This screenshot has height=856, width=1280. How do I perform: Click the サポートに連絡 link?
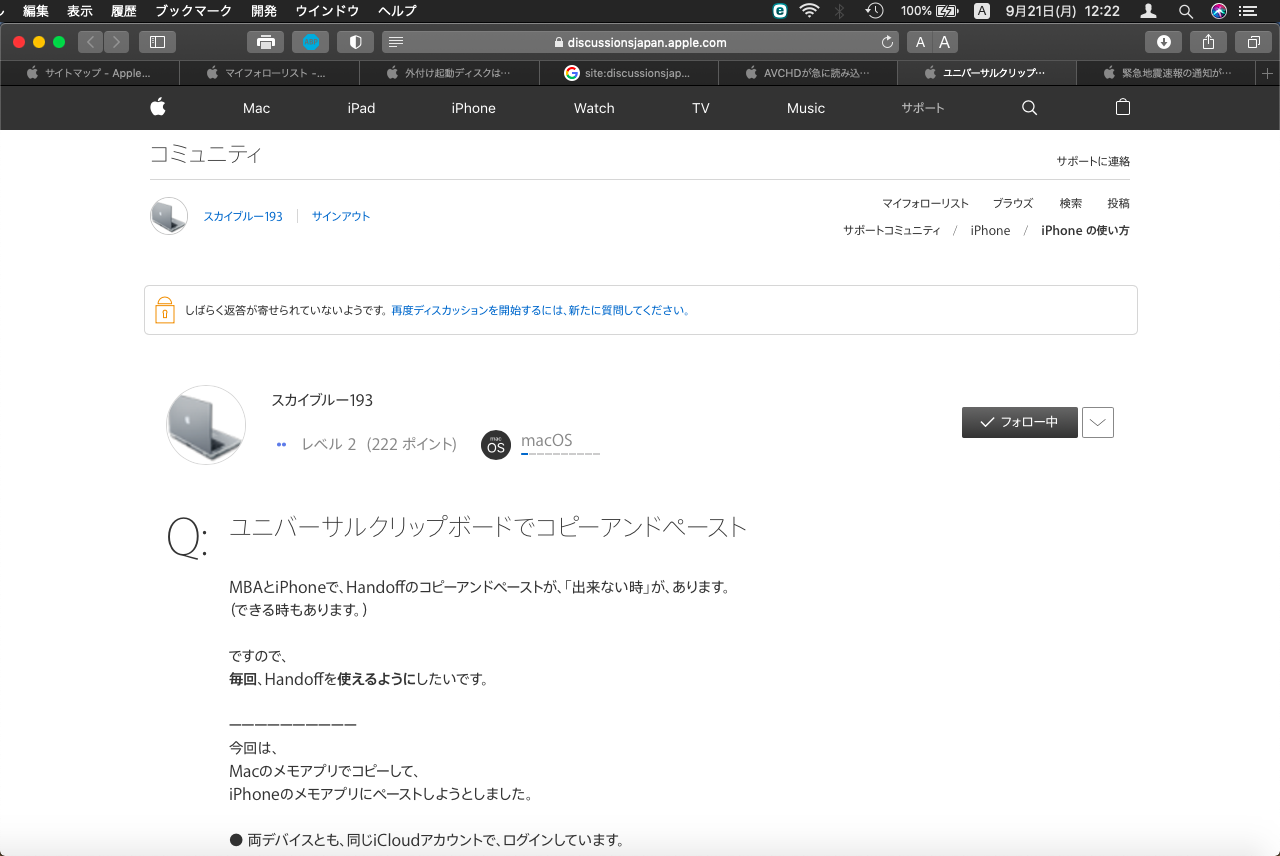tap(1093, 161)
